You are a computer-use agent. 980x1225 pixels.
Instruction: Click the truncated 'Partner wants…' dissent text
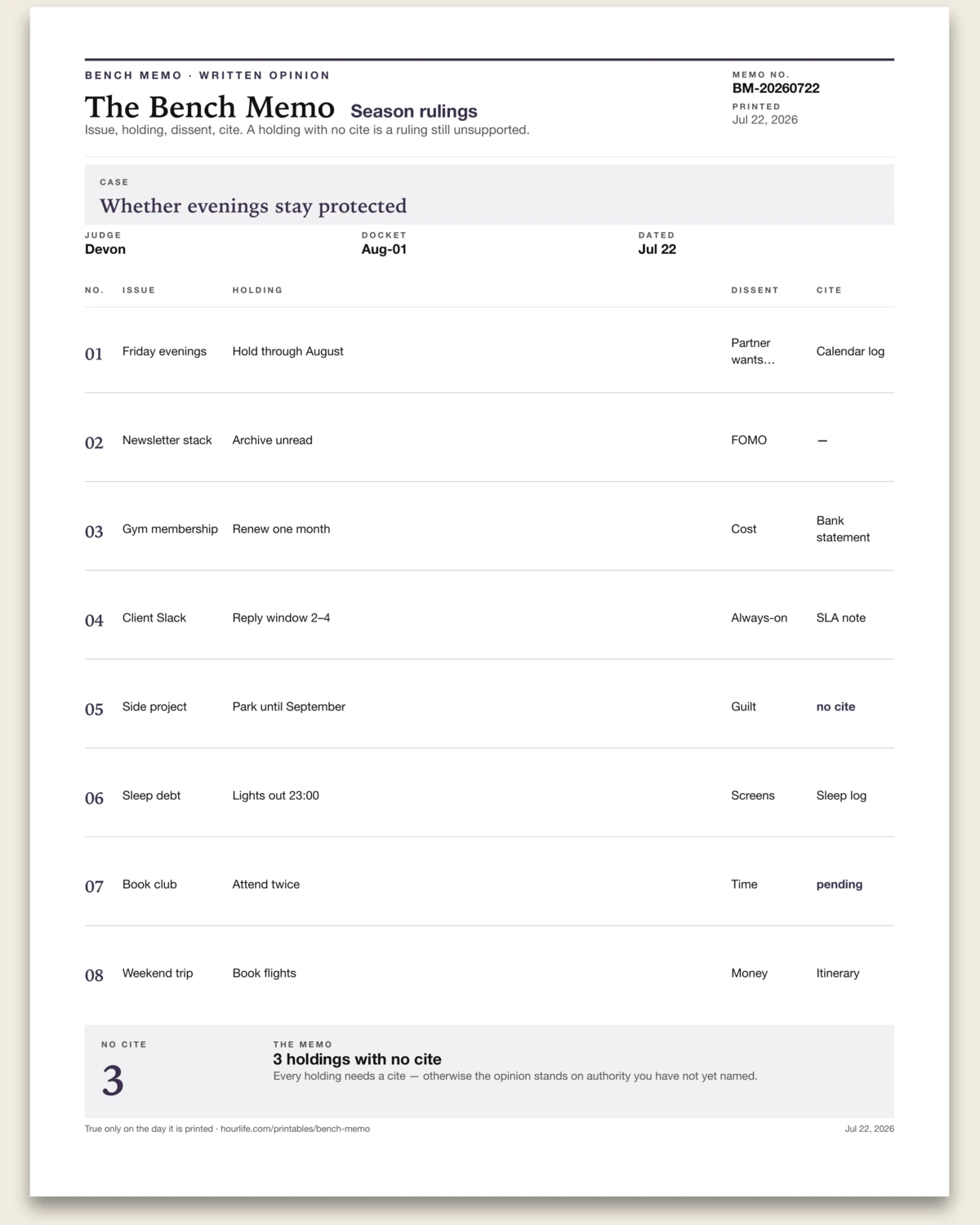point(753,351)
